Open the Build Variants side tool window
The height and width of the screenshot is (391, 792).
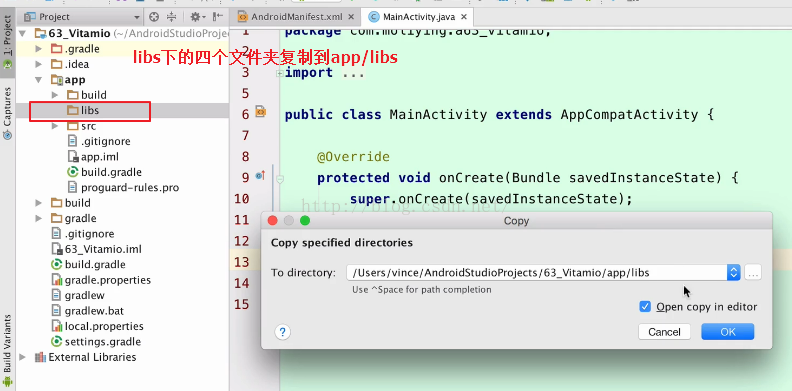pos(7,351)
